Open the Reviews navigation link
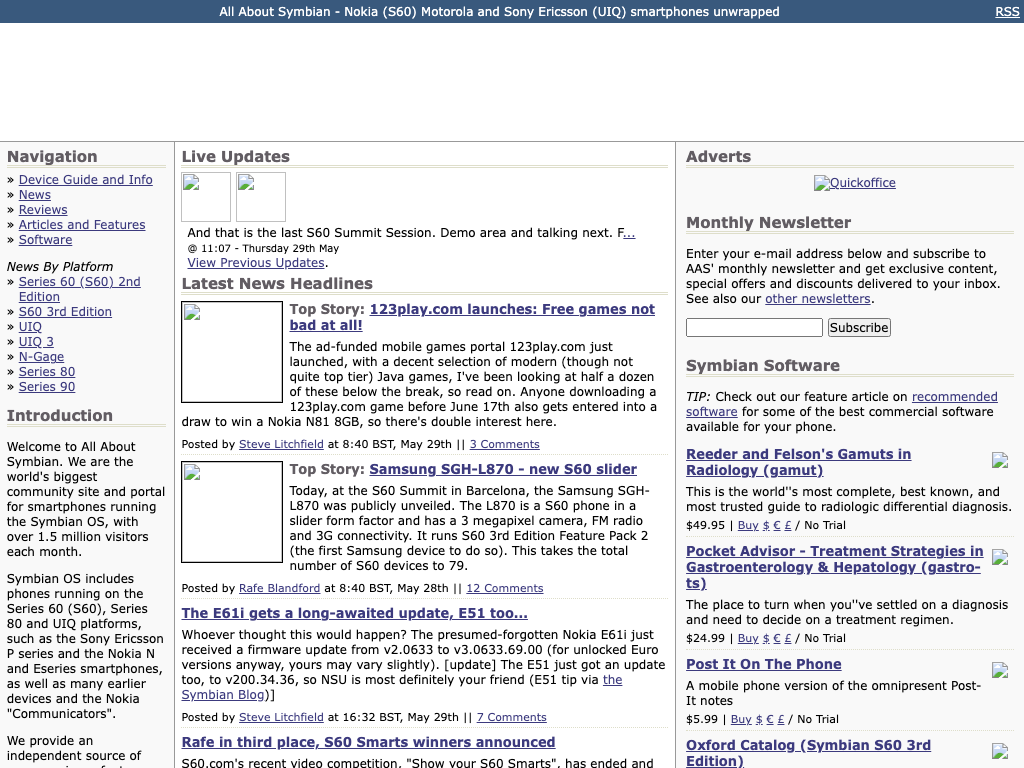Image resolution: width=1024 pixels, height=768 pixels. click(x=43, y=210)
